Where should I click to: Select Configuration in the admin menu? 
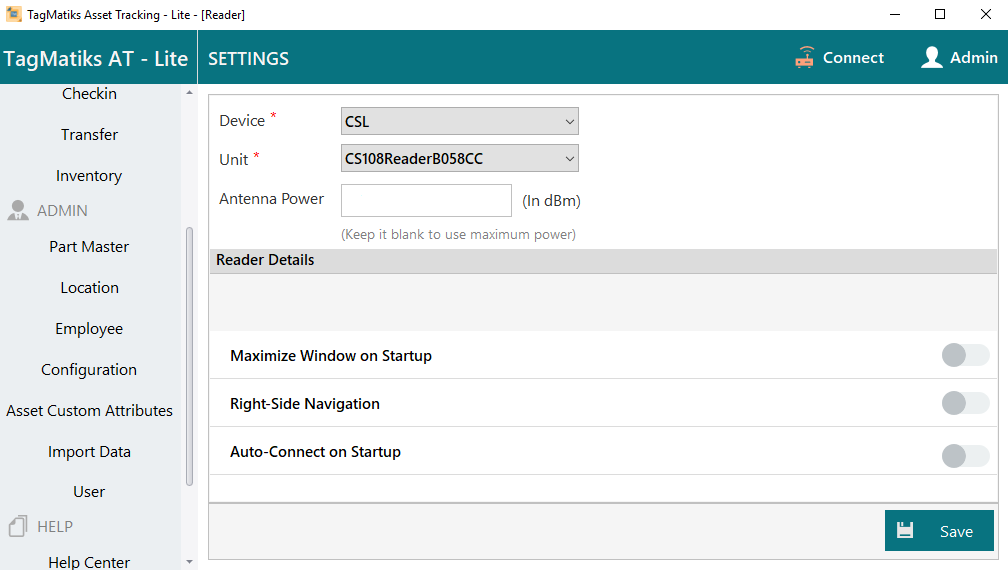coord(89,370)
